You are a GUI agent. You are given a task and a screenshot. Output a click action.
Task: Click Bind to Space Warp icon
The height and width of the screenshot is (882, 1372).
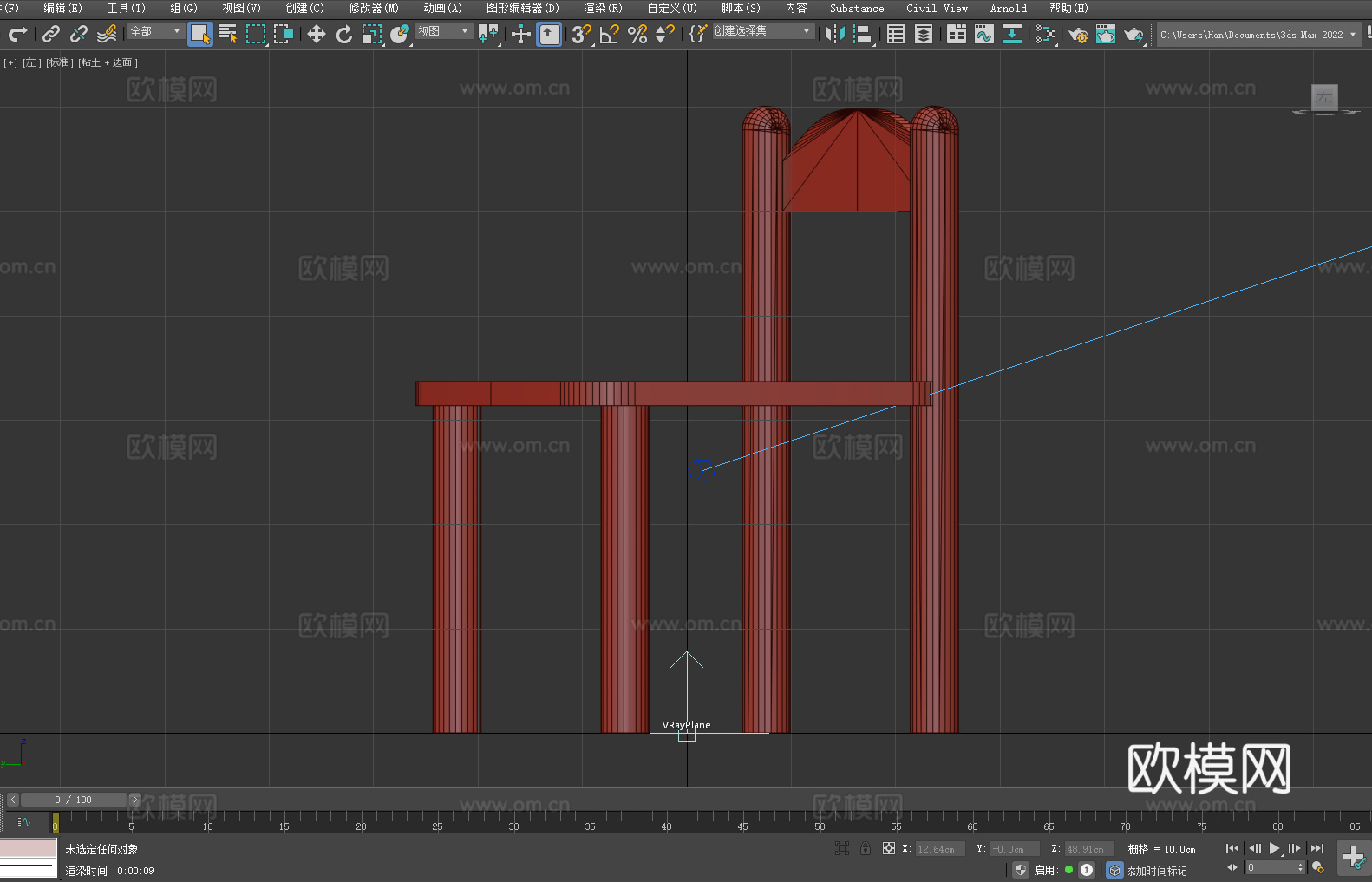click(x=107, y=34)
